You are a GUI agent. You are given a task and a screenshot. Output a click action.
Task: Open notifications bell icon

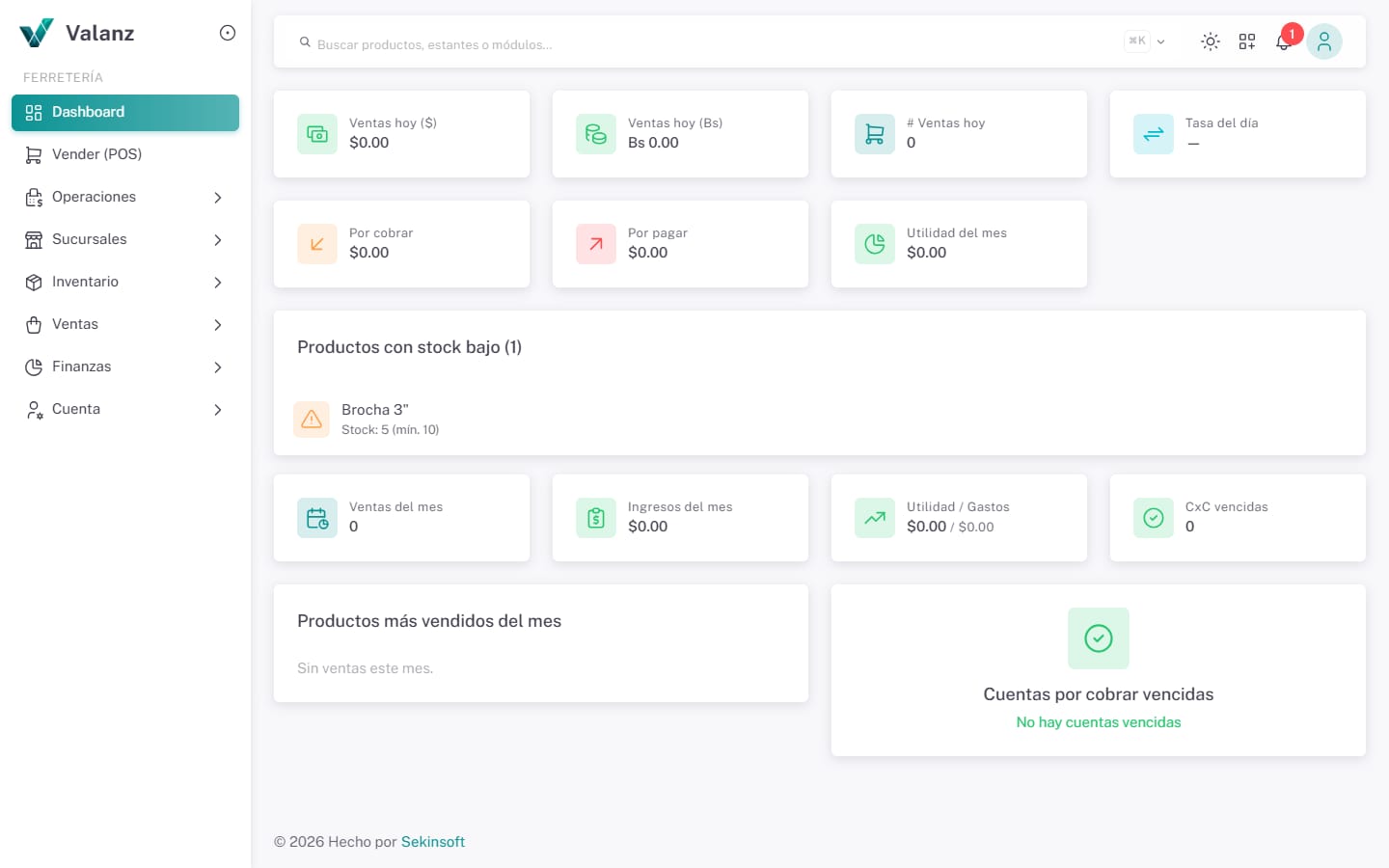click(1284, 41)
